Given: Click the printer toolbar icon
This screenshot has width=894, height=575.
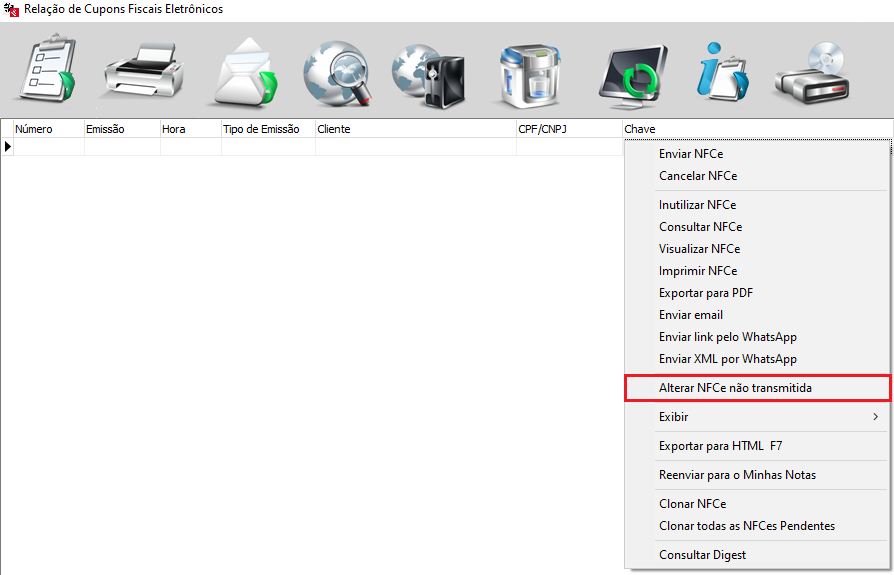Looking at the screenshot, I should pos(143,70).
